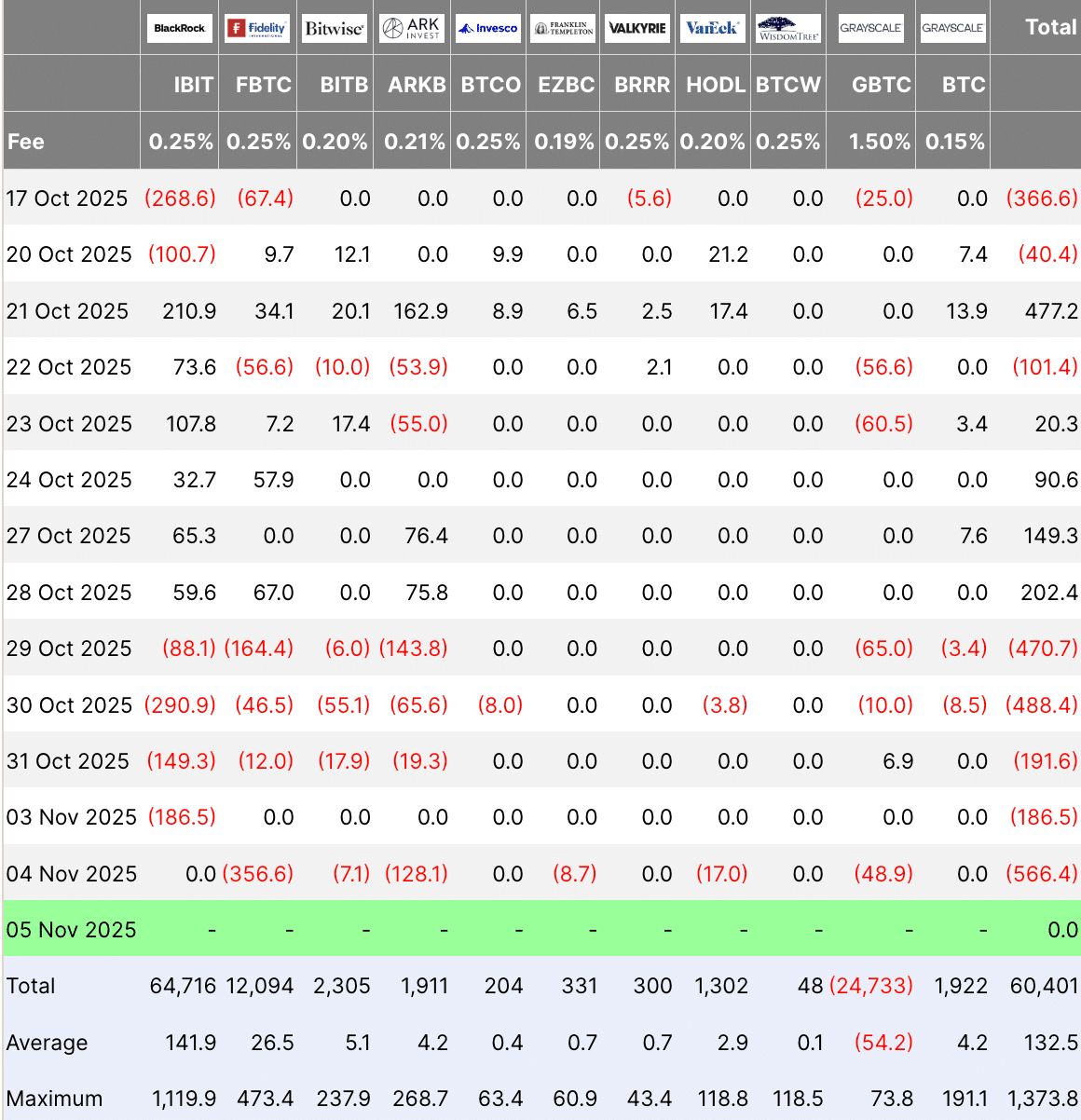The height and width of the screenshot is (1120, 1081).
Task: Click the BlackRock logo
Action: [x=179, y=28]
